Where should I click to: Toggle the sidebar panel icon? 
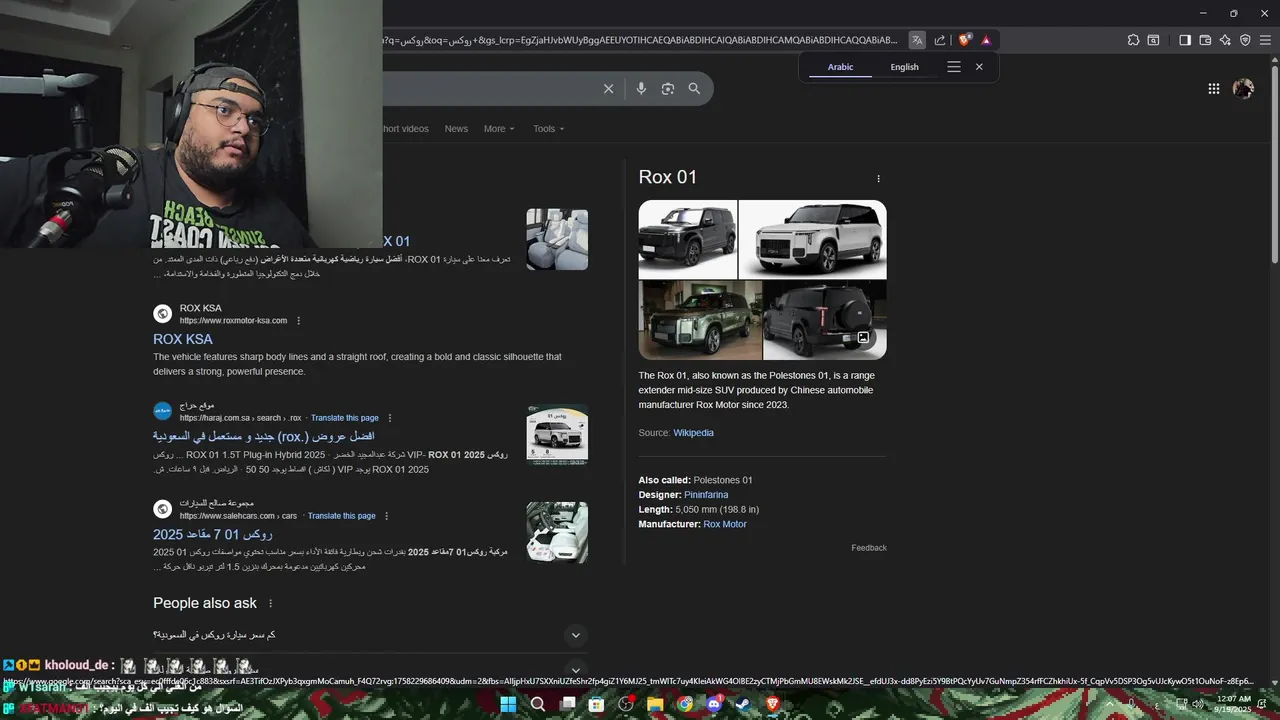tap(1185, 40)
